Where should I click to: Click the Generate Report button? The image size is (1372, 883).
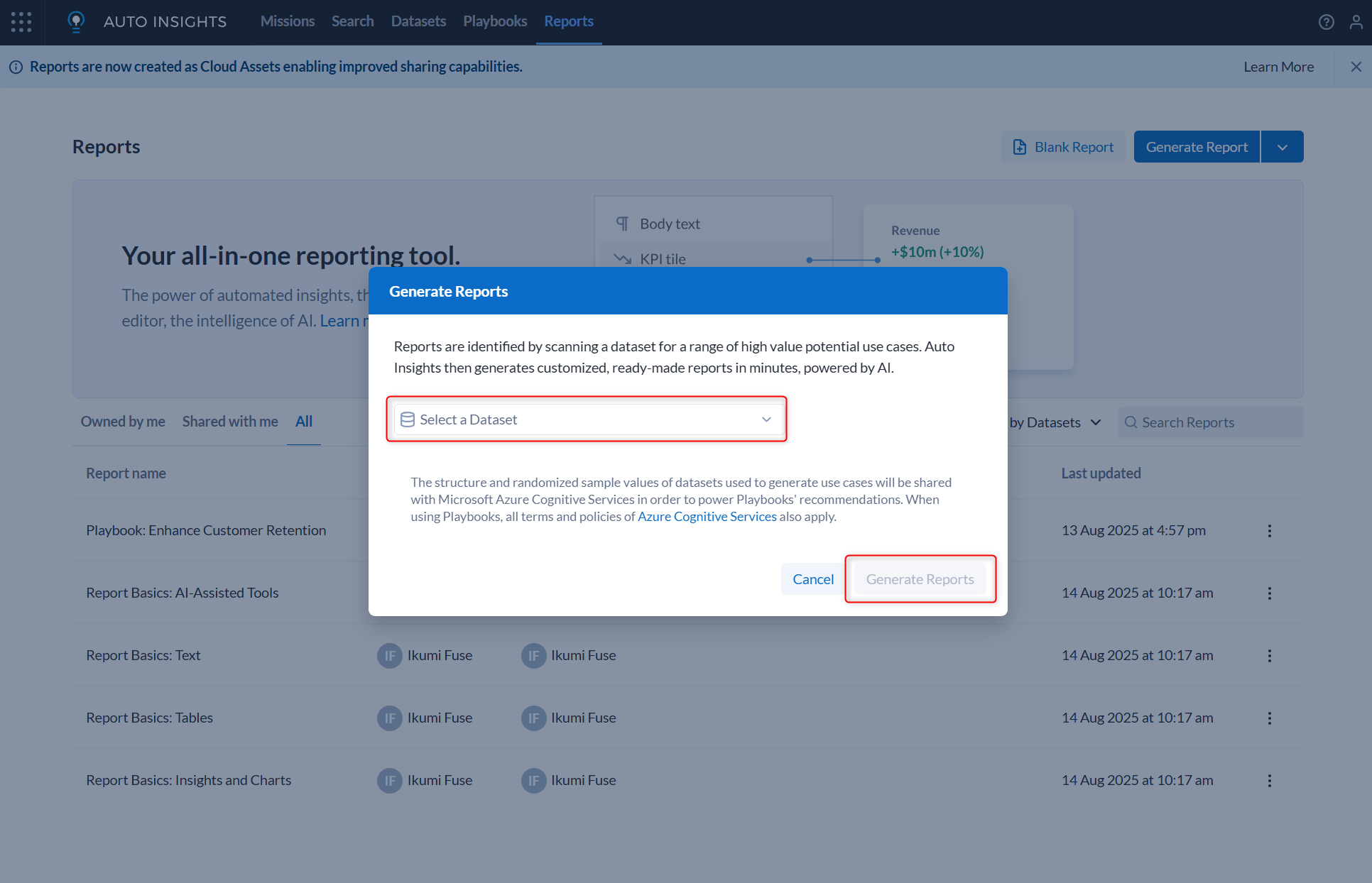(1197, 147)
